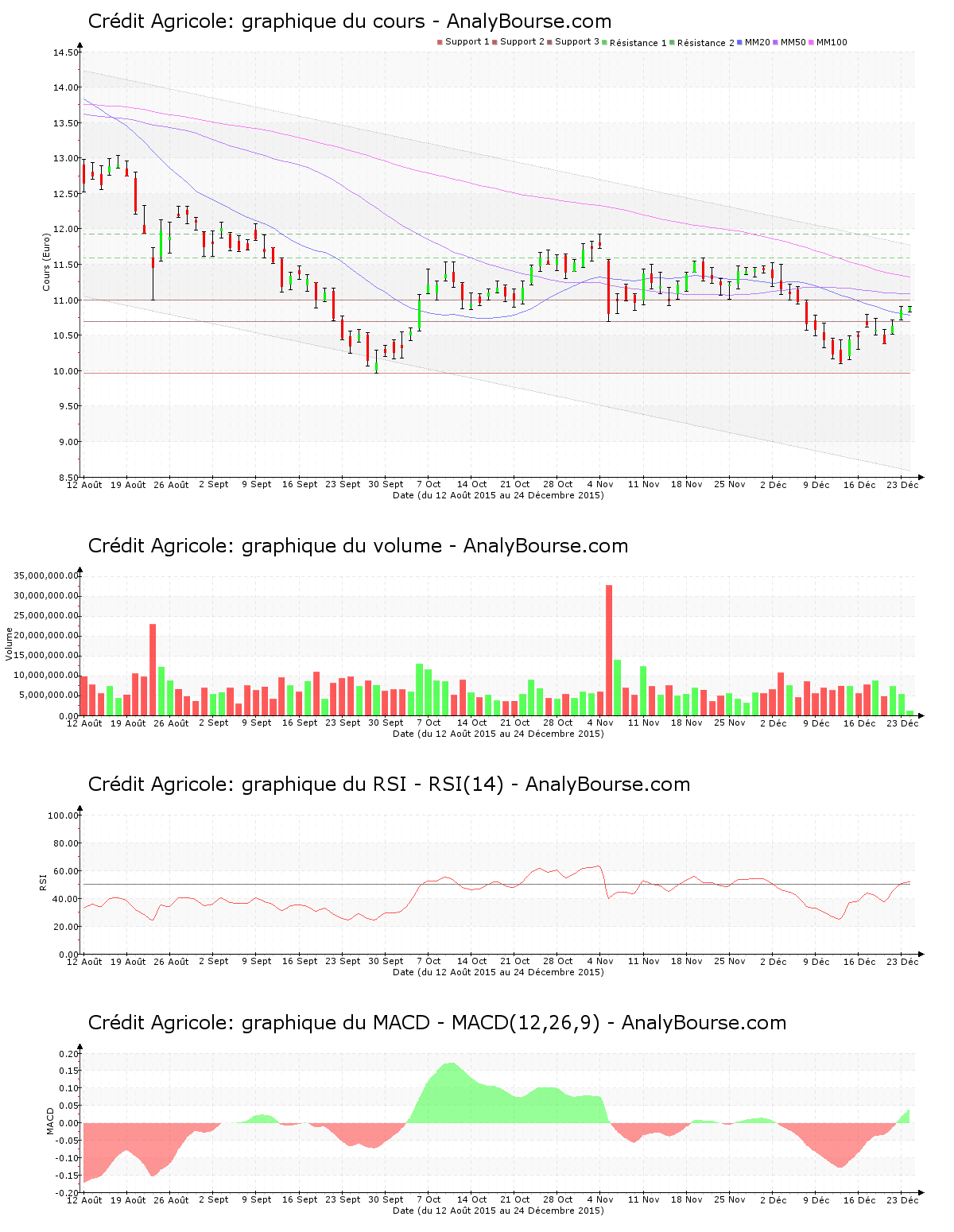
Task: Click the 20,000,000.00 volume axis label
Action: pyautogui.click(x=47, y=636)
